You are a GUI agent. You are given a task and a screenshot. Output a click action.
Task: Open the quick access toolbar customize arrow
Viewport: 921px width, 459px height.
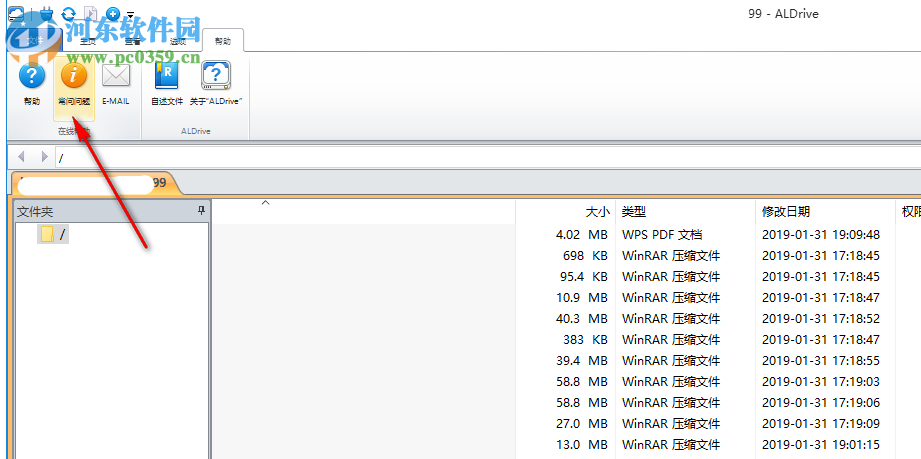[x=130, y=14]
